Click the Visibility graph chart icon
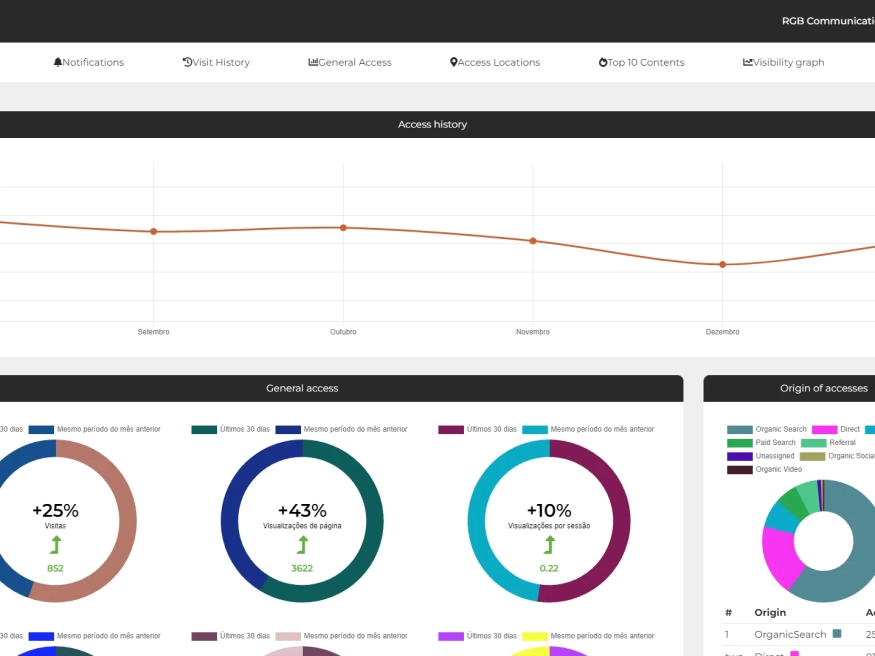 click(x=748, y=61)
